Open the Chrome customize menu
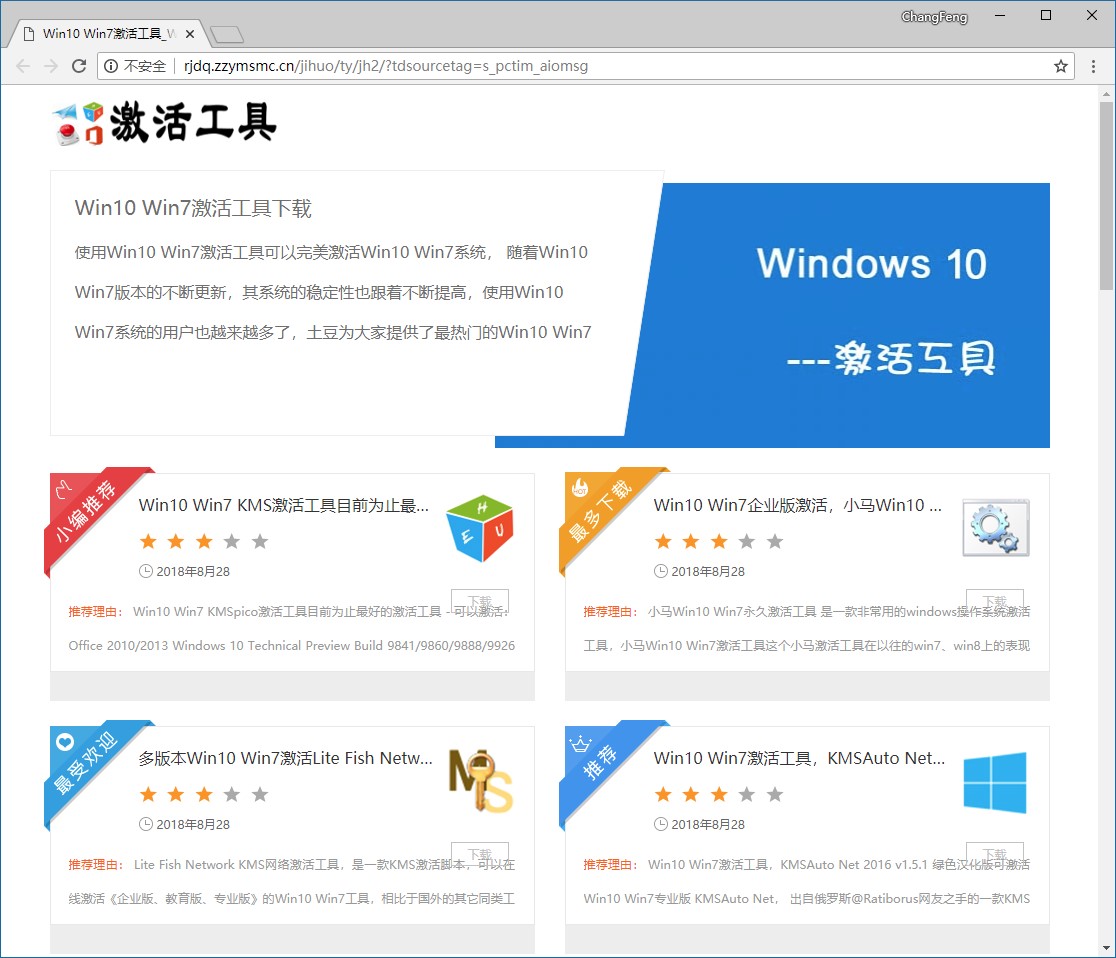This screenshot has height=958, width=1116. [1094, 66]
